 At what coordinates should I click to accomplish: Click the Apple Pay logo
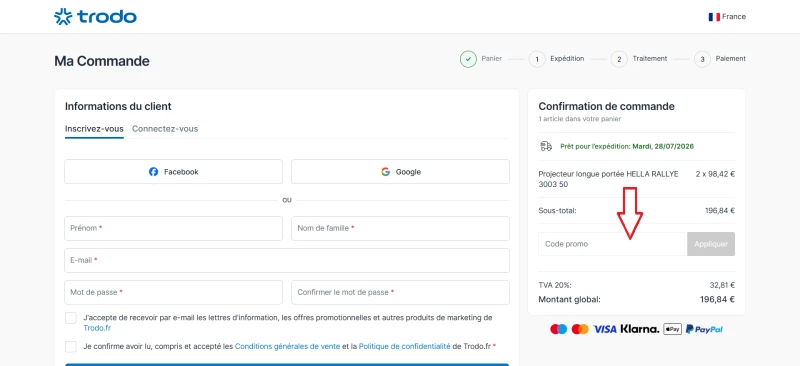pos(672,329)
